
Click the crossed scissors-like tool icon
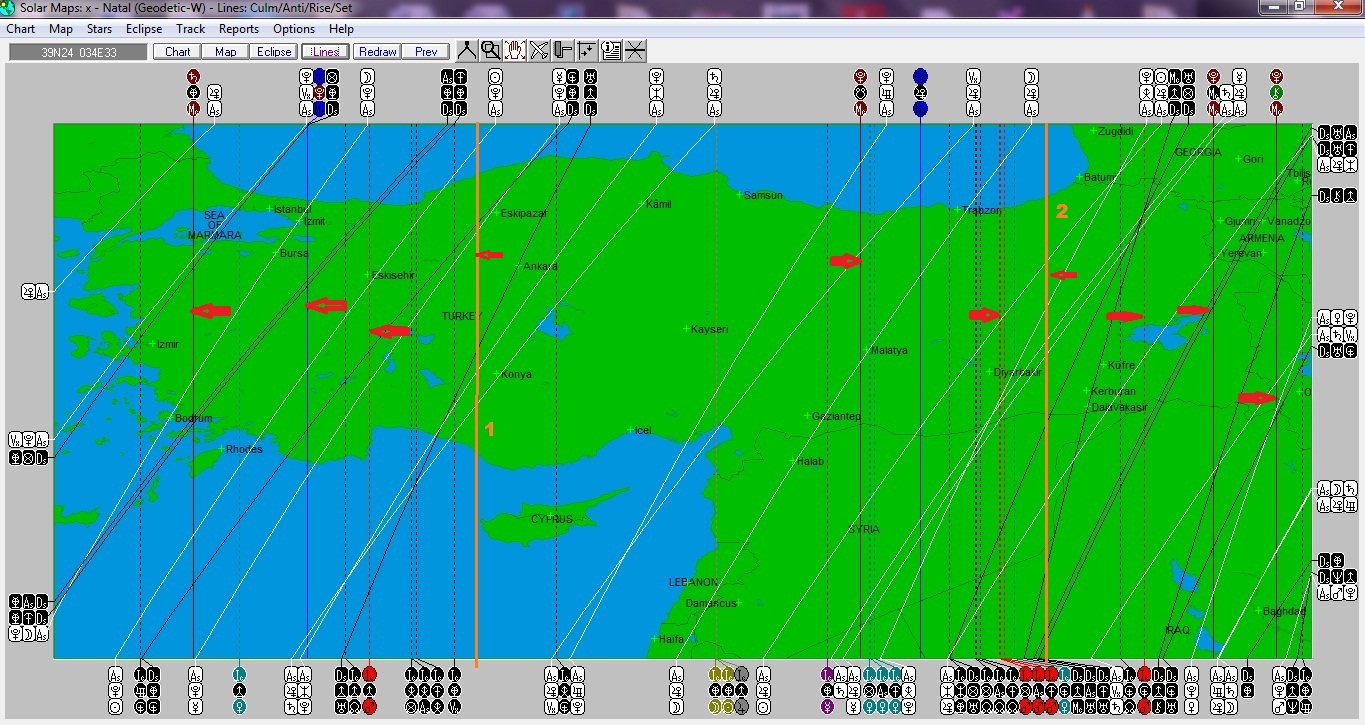pos(539,51)
